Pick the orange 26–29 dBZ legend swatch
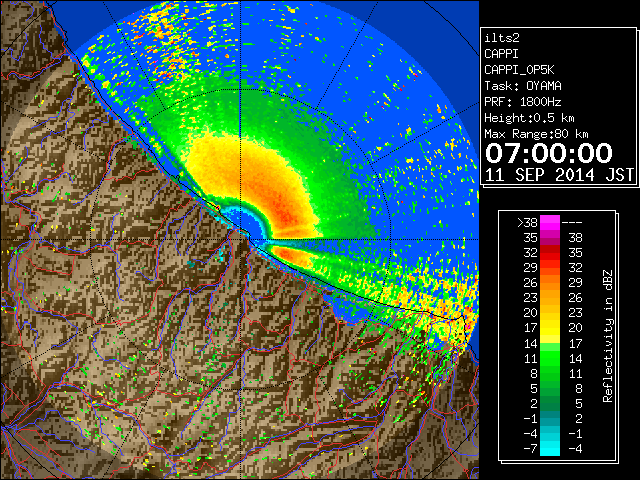Screen dimensions: 640x480 pos(550,282)
